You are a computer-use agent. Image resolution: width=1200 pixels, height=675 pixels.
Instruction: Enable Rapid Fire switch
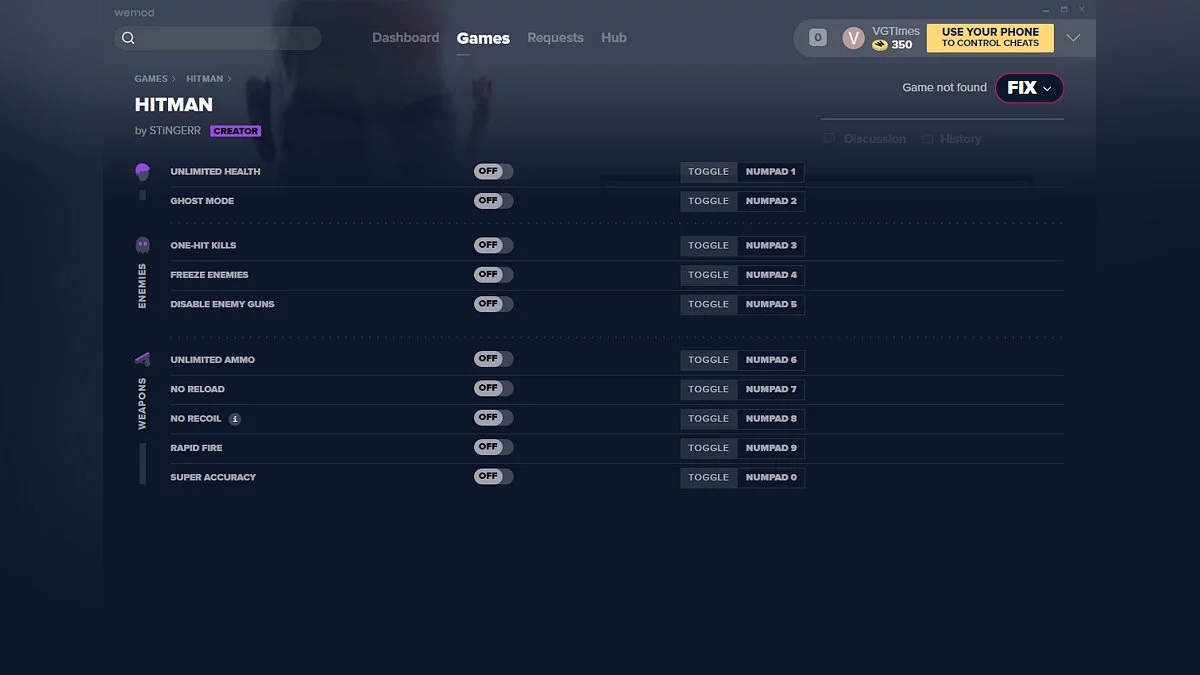coord(494,447)
